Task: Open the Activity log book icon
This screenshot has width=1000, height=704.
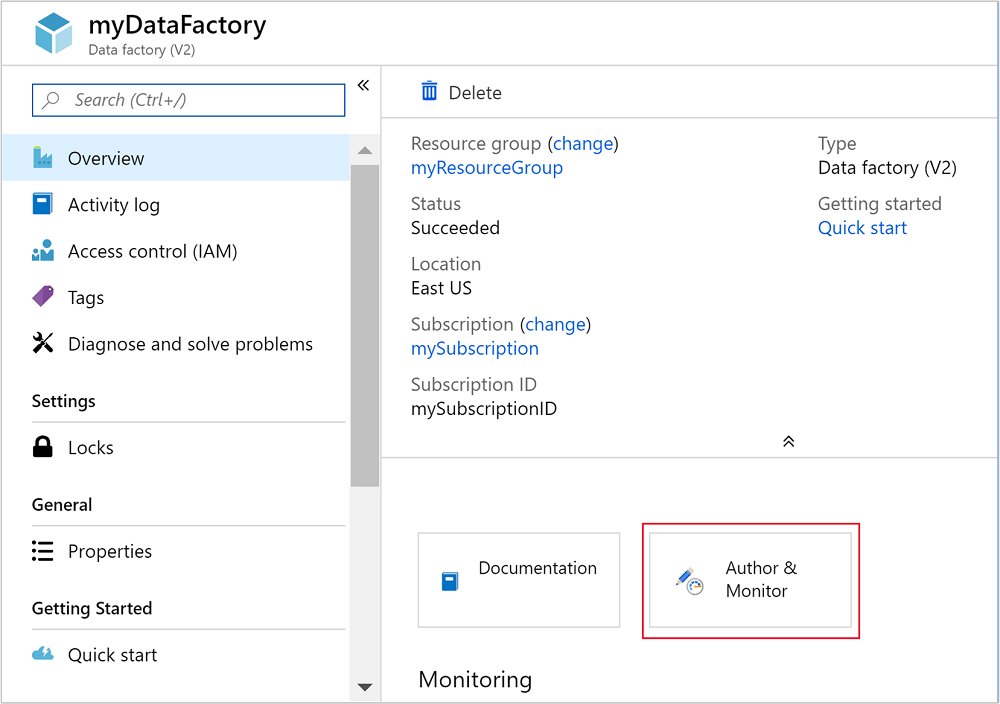Action: point(42,204)
